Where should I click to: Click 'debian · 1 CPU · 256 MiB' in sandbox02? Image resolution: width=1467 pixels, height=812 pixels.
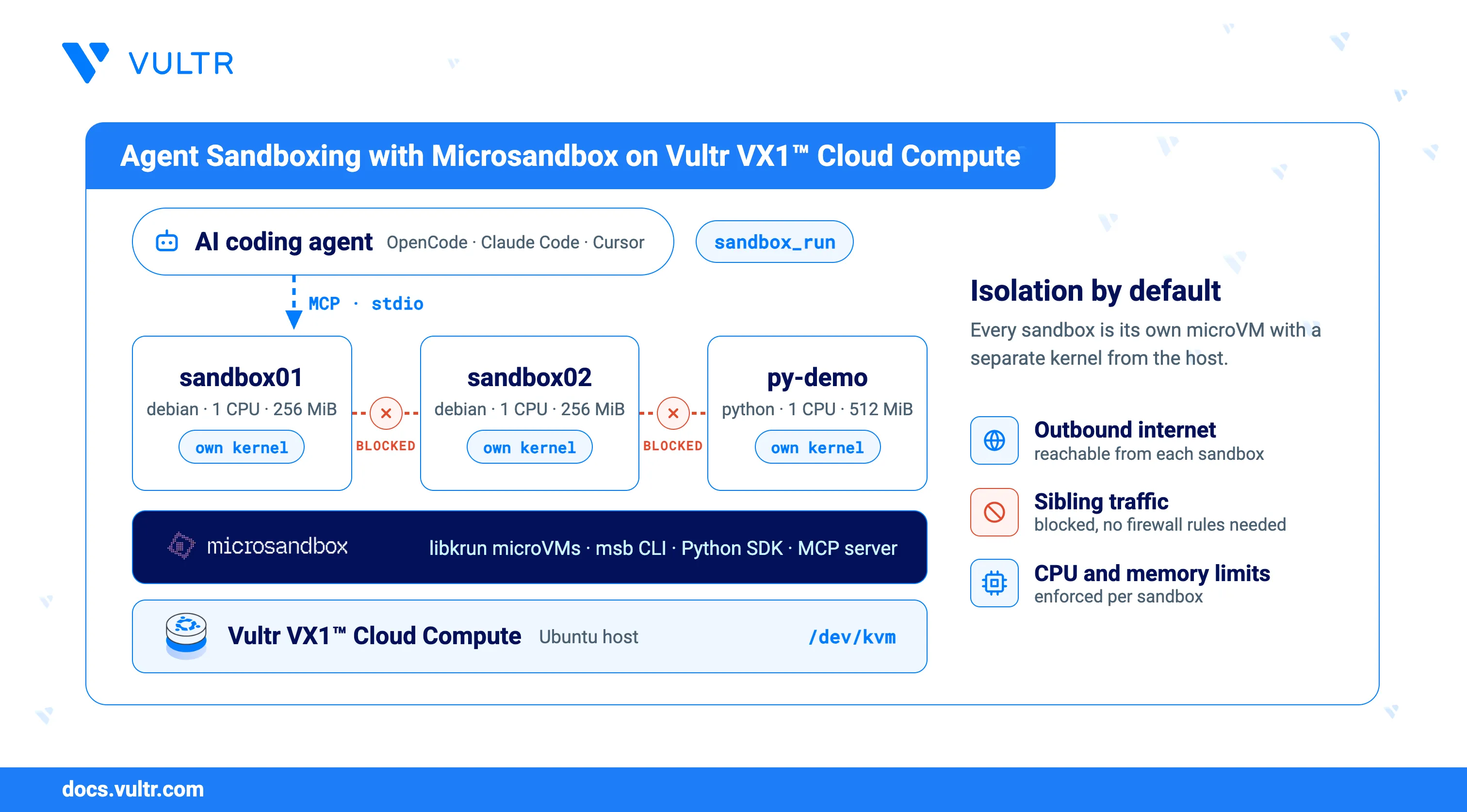click(x=530, y=409)
